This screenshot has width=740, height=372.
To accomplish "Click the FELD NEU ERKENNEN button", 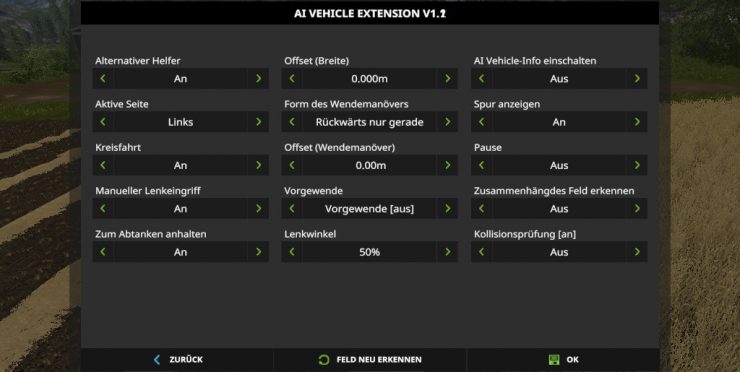I will [x=370, y=360].
